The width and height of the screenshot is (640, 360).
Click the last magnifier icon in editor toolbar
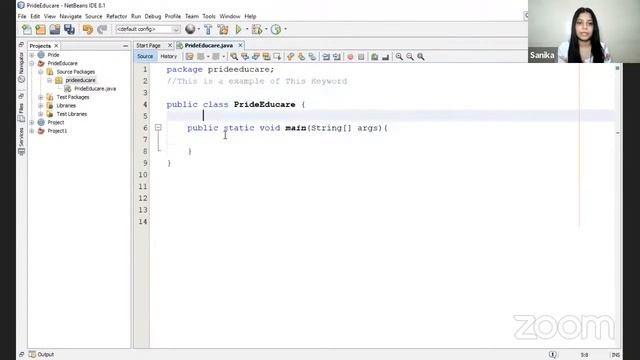[x=421, y=57]
